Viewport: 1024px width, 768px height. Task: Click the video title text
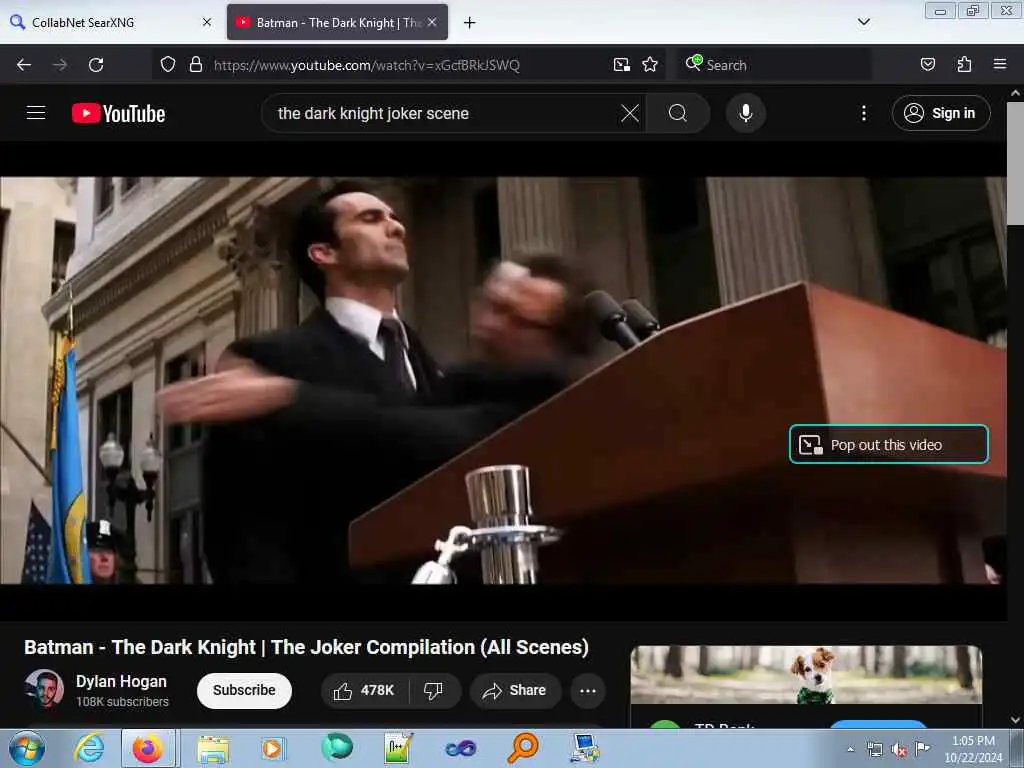point(306,647)
